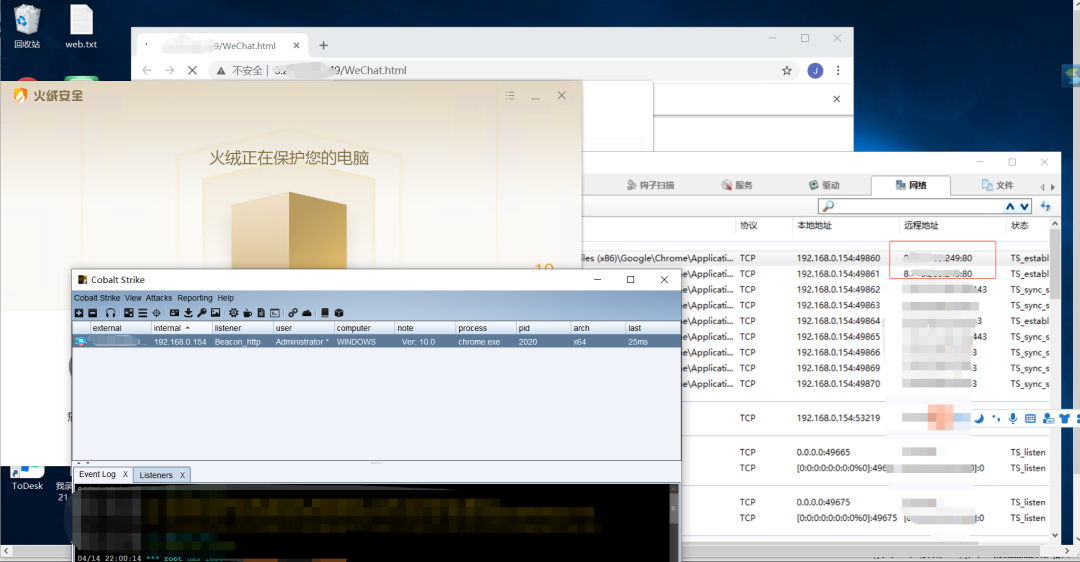The image size is (1080, 562).
Task: Sort by 本地地址 column header
Action: 814,225
